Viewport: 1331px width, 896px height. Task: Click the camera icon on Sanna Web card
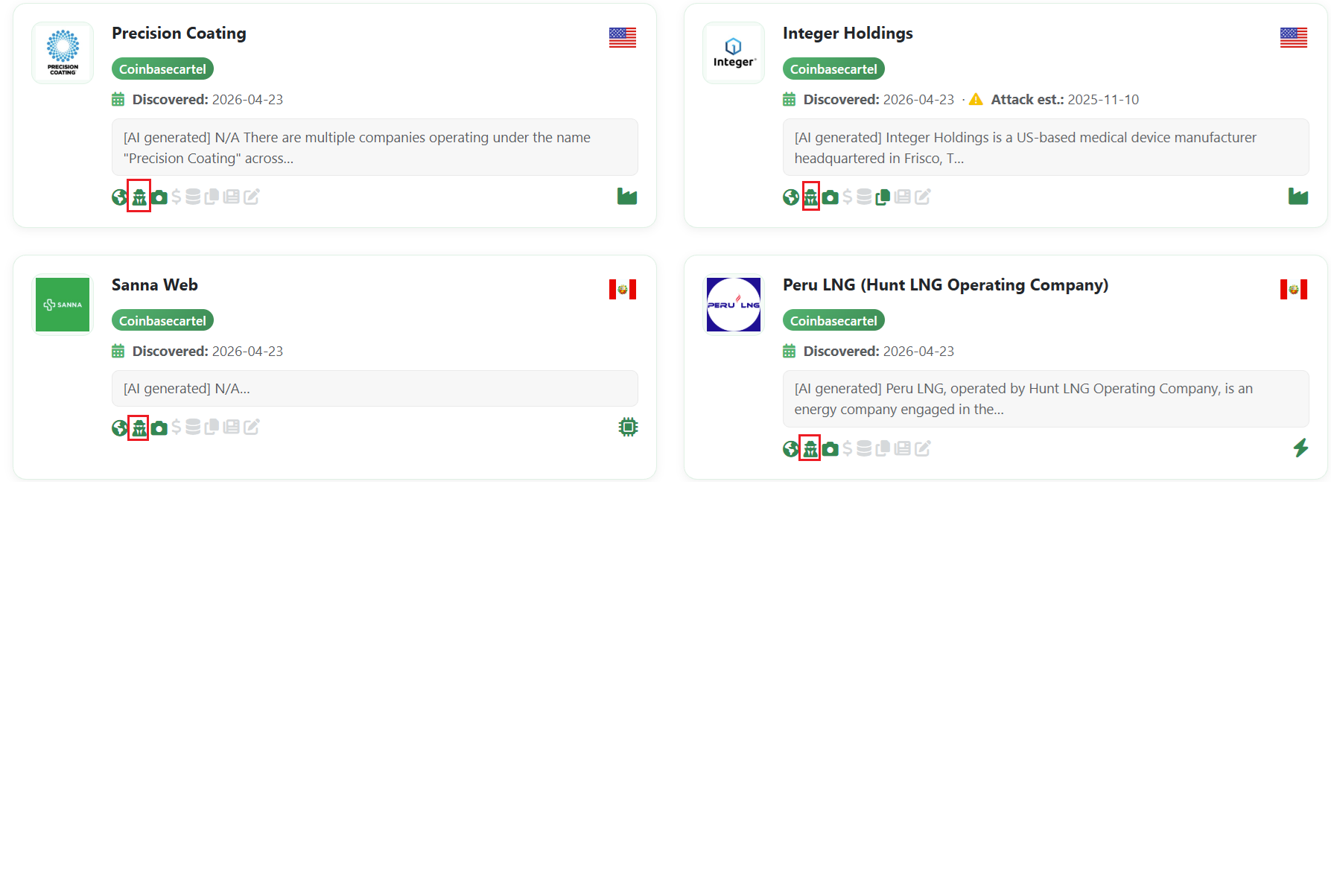159,428
